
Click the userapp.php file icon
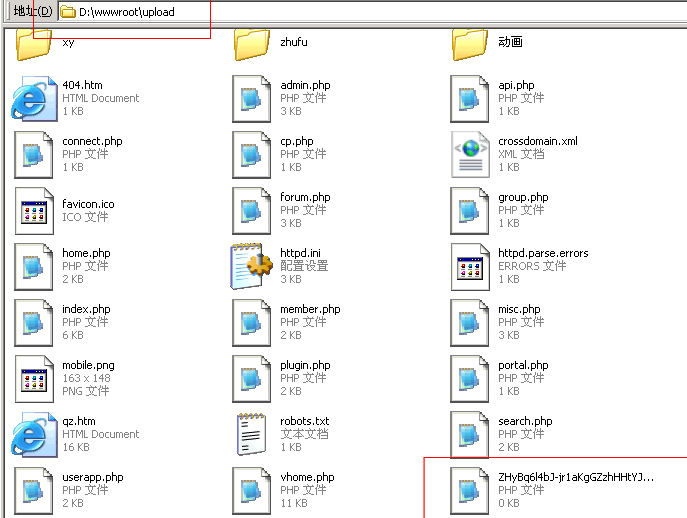point(34,491)
